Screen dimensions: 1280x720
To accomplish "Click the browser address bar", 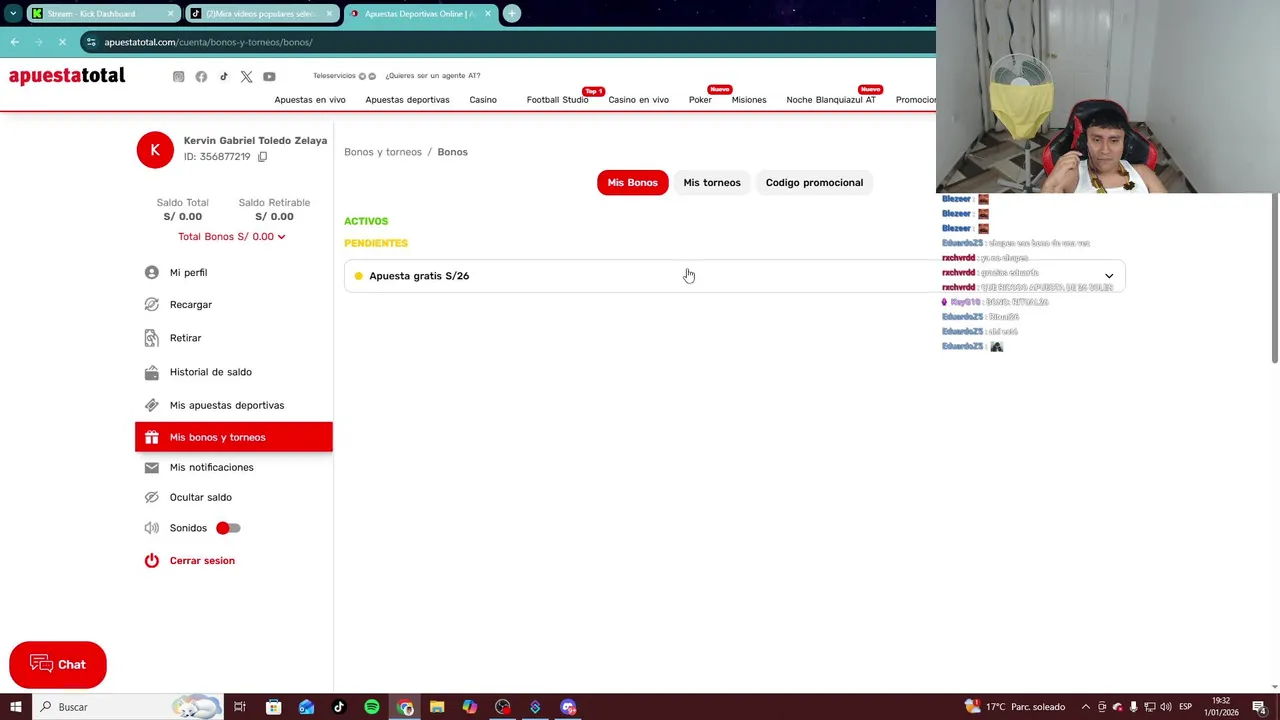I will [x=505, y=42].
